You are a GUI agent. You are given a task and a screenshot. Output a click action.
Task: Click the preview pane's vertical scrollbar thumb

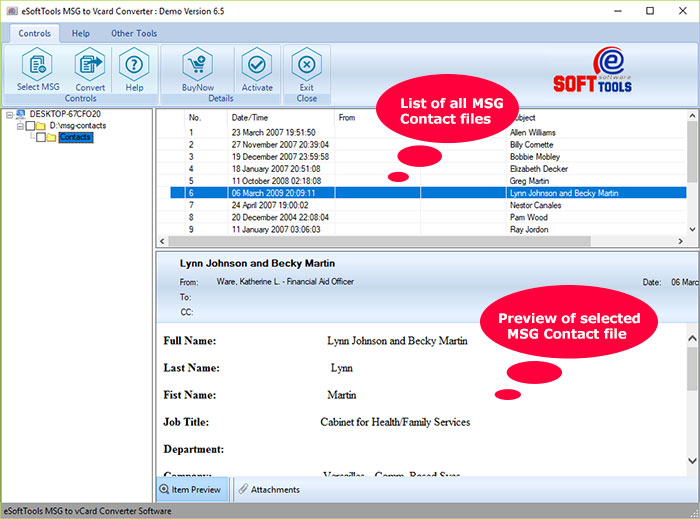(x=692, y=368)
